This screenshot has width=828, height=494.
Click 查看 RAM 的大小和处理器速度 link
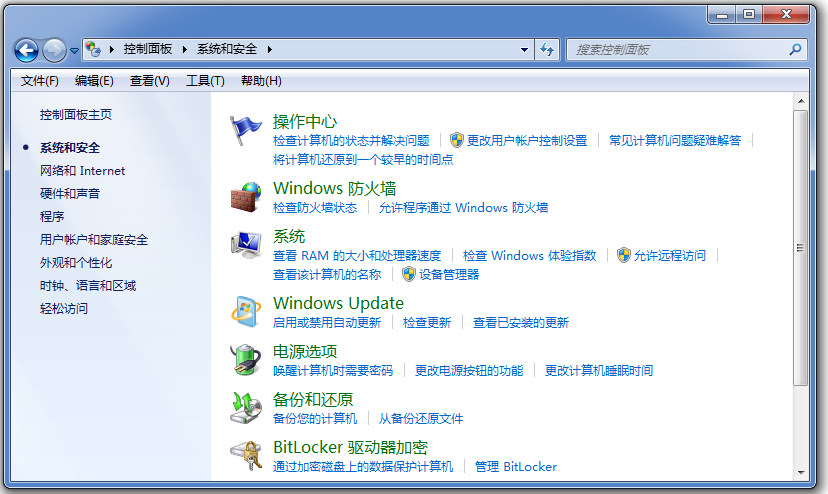click(357, 256)
